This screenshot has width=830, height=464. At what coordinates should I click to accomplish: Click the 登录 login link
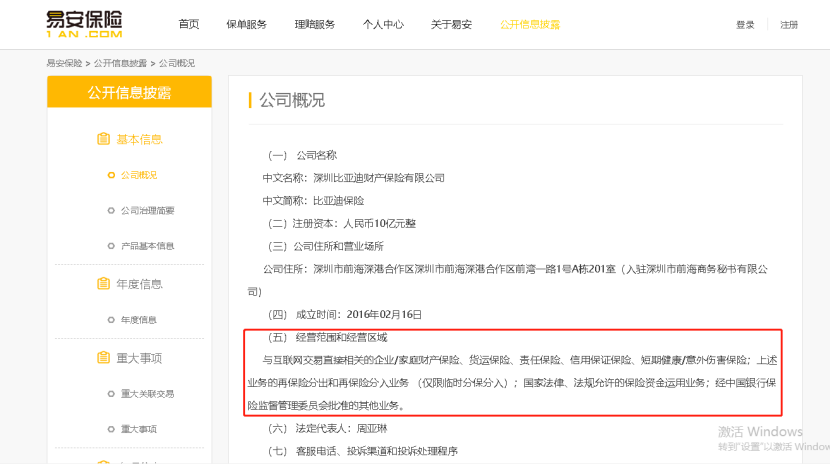[x=745, y=25]
